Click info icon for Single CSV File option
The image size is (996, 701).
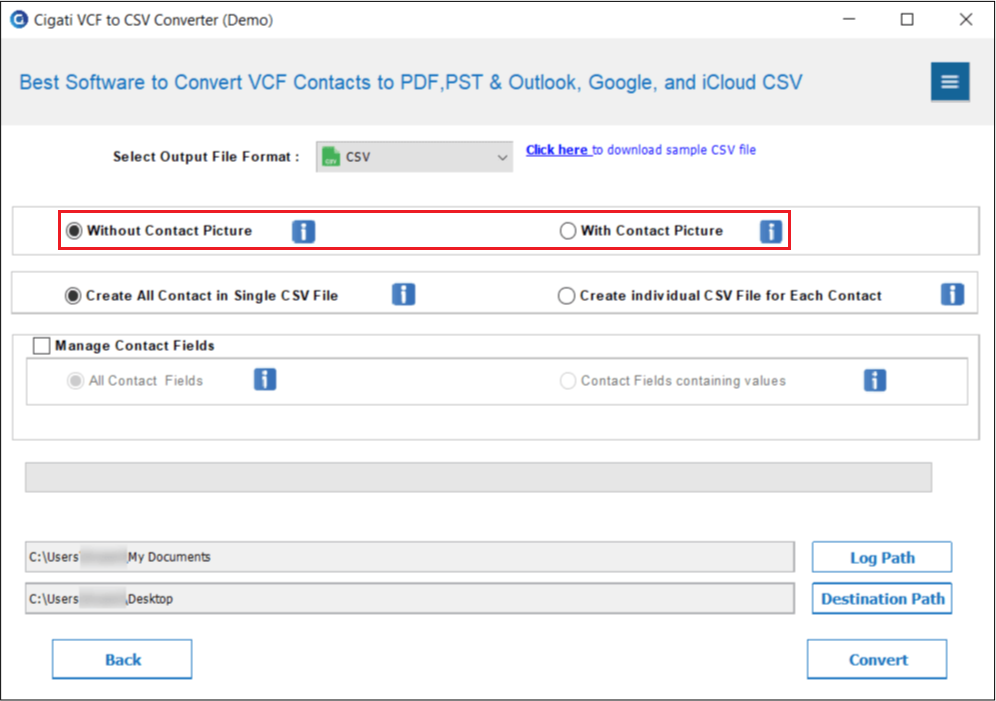point(403,295)
